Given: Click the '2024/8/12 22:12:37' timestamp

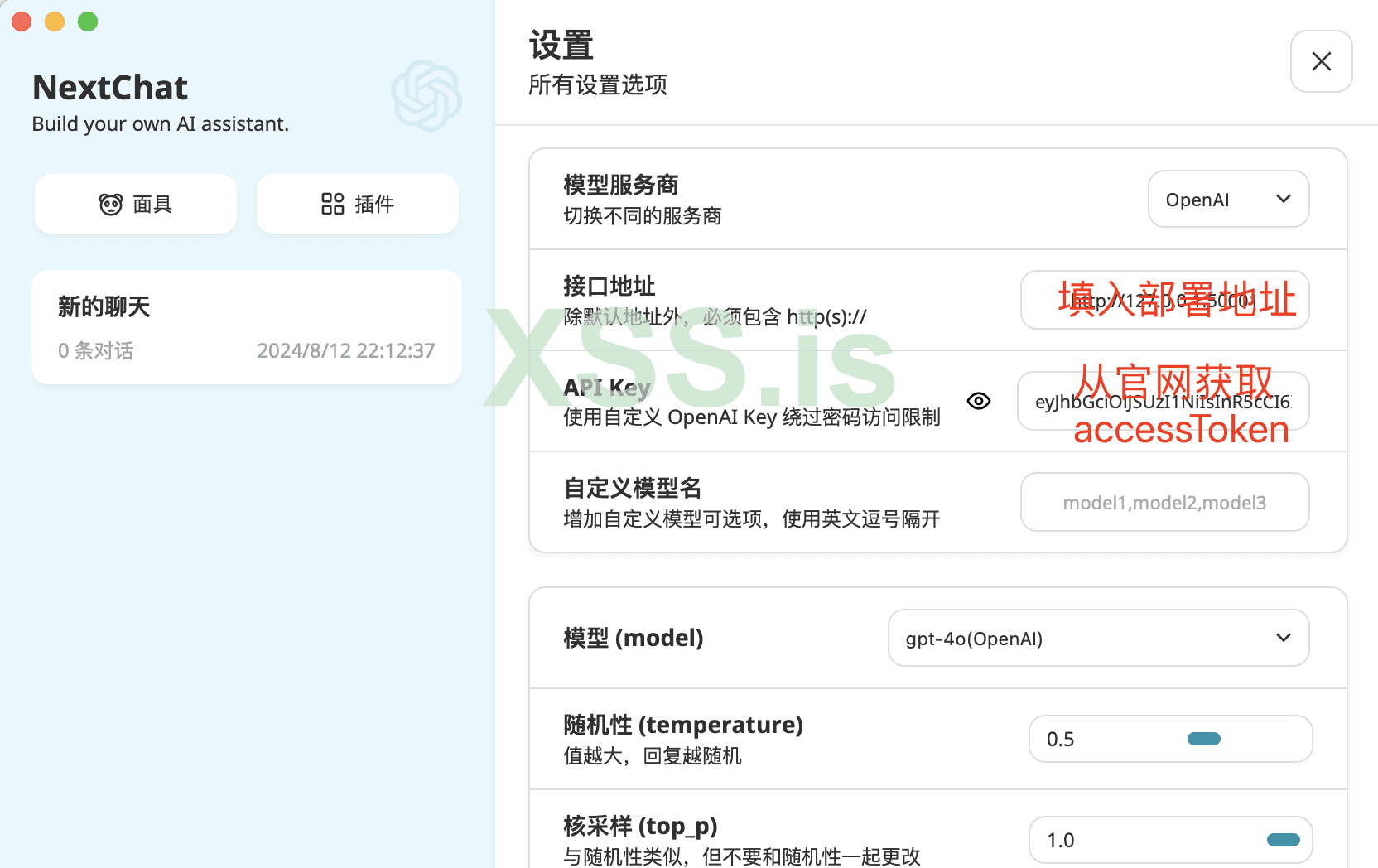Looking at the screenshot, I should (346, 350).
